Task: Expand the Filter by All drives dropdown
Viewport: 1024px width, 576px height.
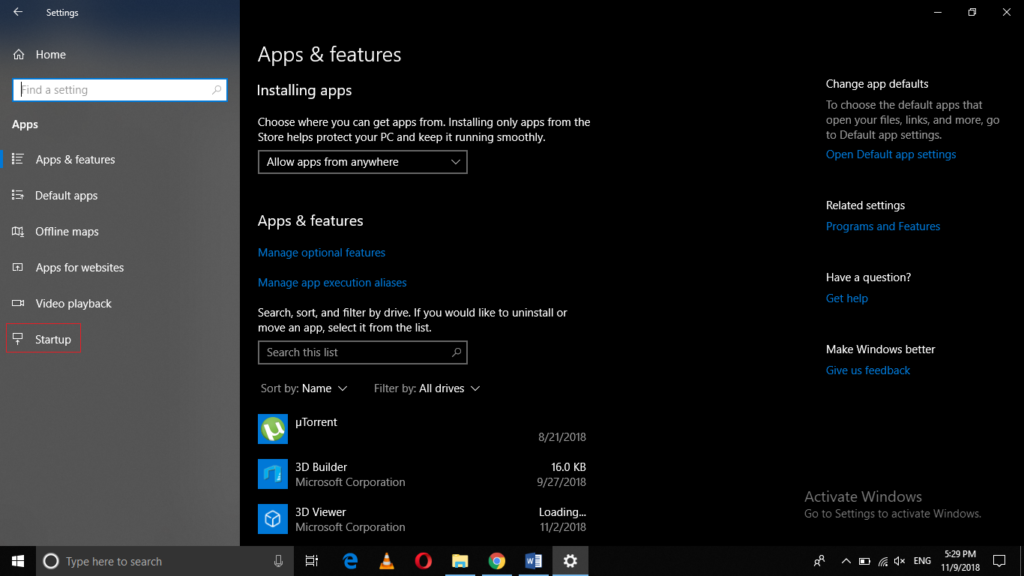Action: click(x=426, y=389)
